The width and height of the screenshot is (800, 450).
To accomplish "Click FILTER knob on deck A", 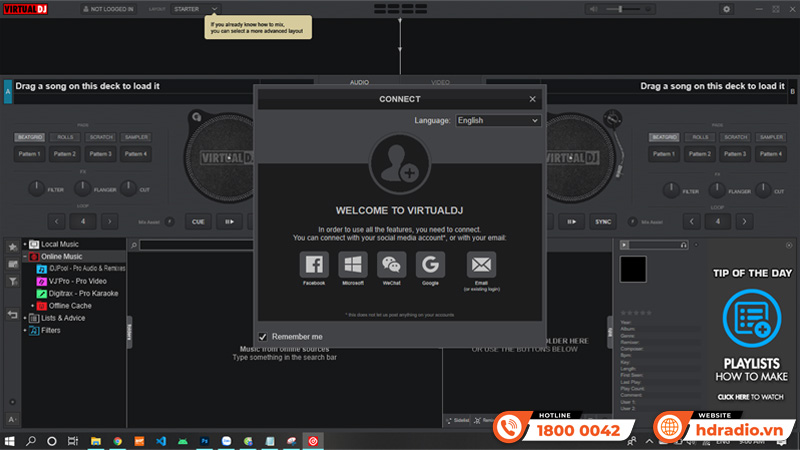I will 36,188.
